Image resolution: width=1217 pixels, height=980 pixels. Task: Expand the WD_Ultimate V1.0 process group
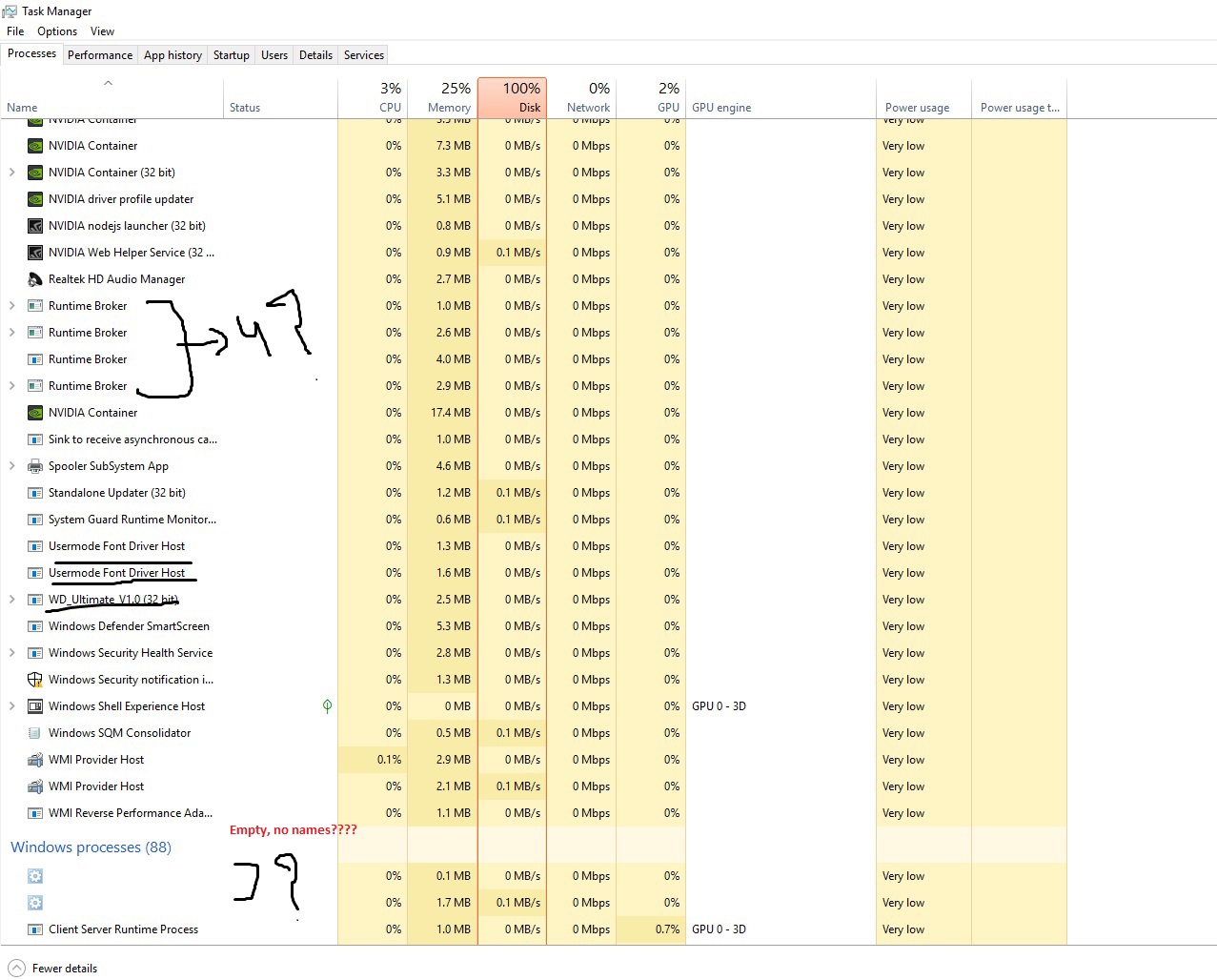[11, 600]
